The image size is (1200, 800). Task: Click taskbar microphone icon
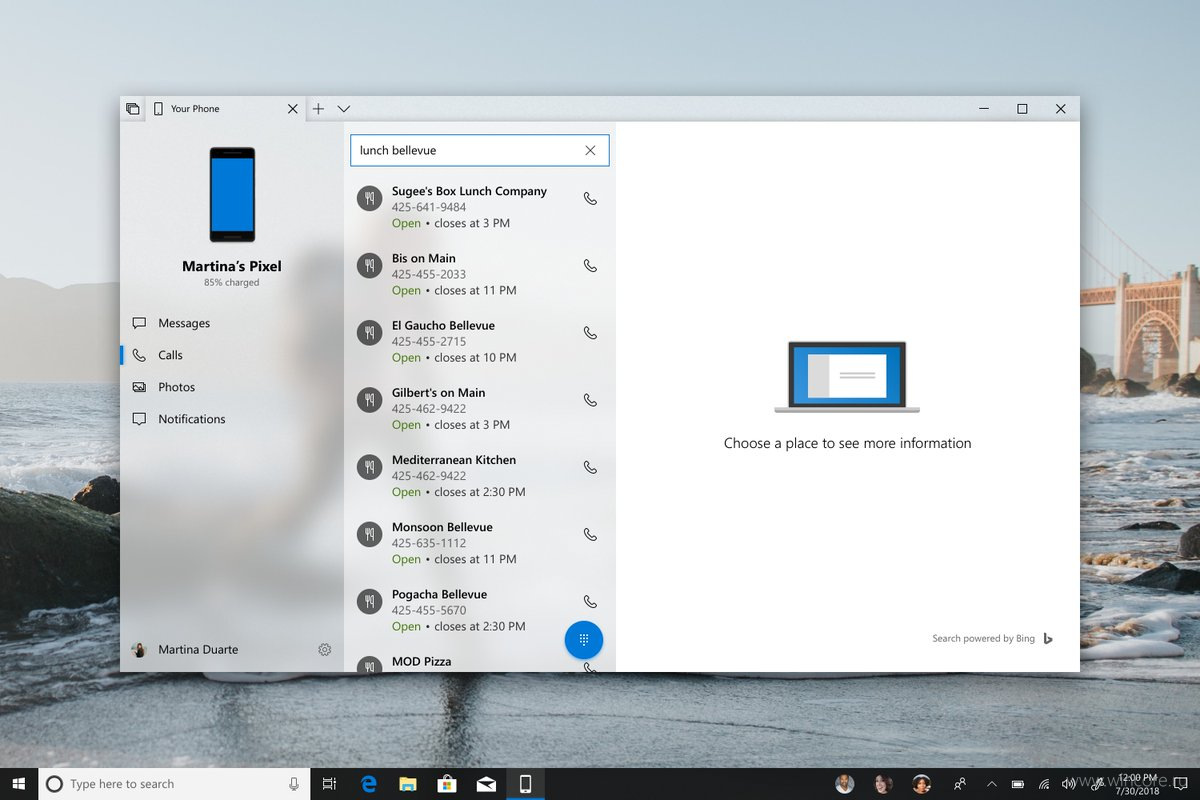[x=294, y=784]
